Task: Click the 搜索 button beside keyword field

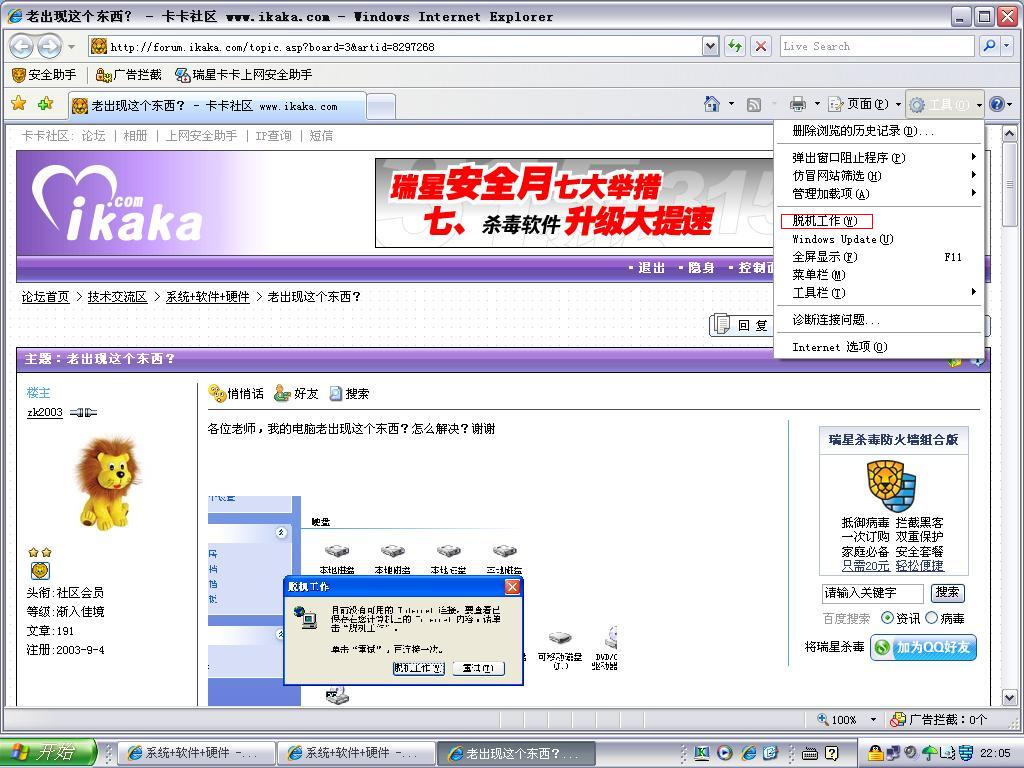Action: tap(946, 592)
